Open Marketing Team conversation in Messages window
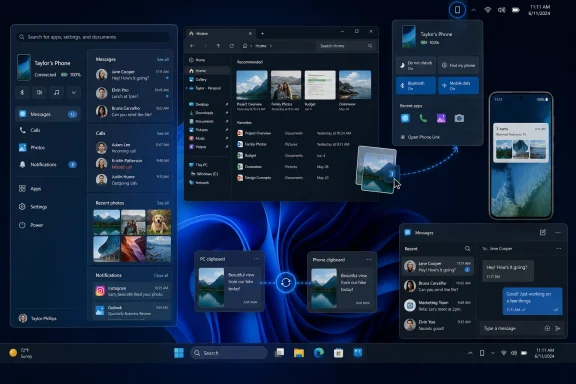The height and width of the screenshot is (384, 576). pos(438,305)
